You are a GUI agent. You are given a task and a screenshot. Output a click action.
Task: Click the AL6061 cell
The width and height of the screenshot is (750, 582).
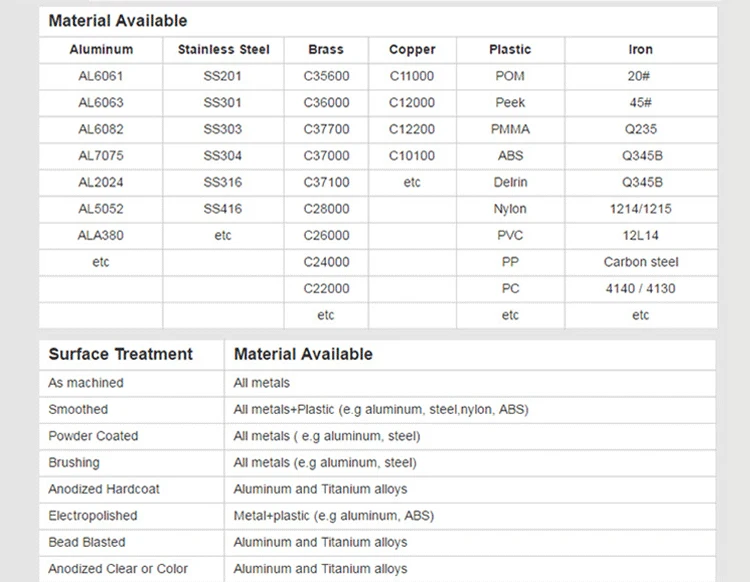point(100,76)
